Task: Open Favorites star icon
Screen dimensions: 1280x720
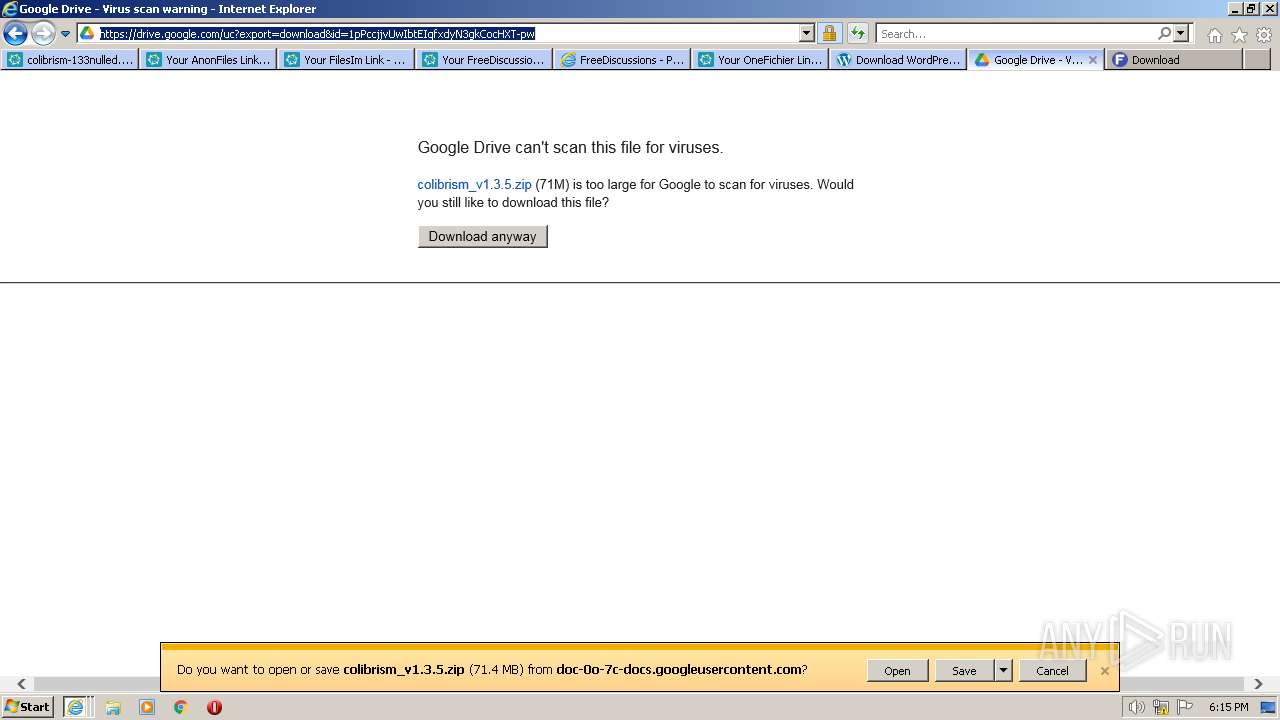Action: (x=1239, y=35)
